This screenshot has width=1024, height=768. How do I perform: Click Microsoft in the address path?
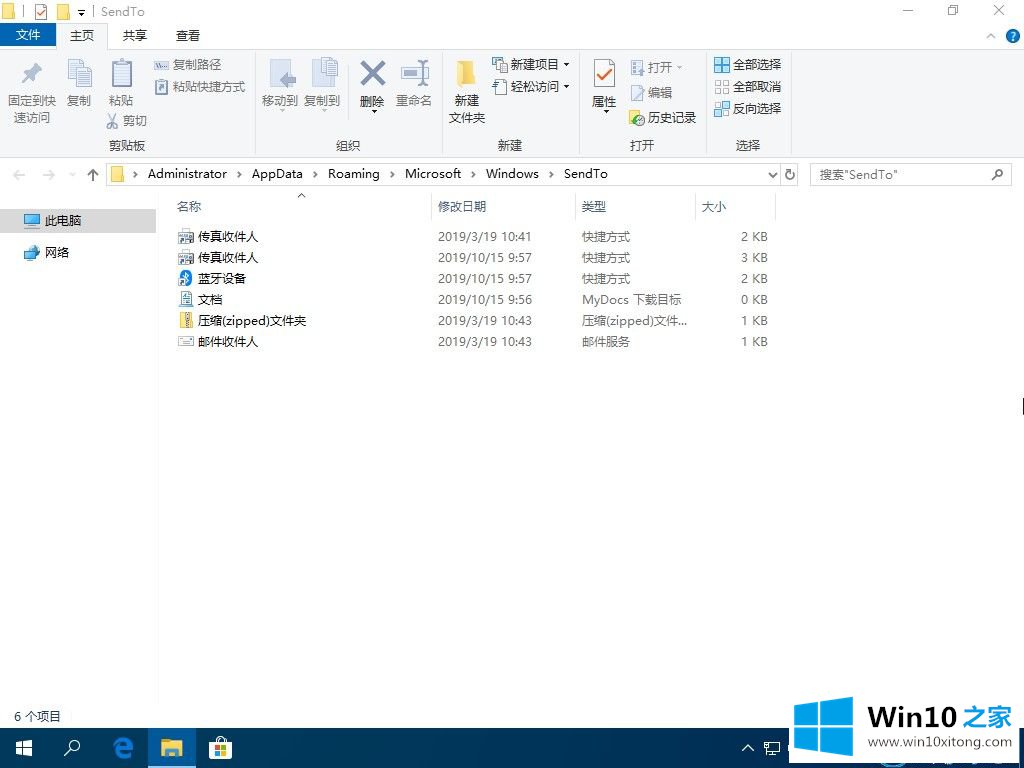433,174
